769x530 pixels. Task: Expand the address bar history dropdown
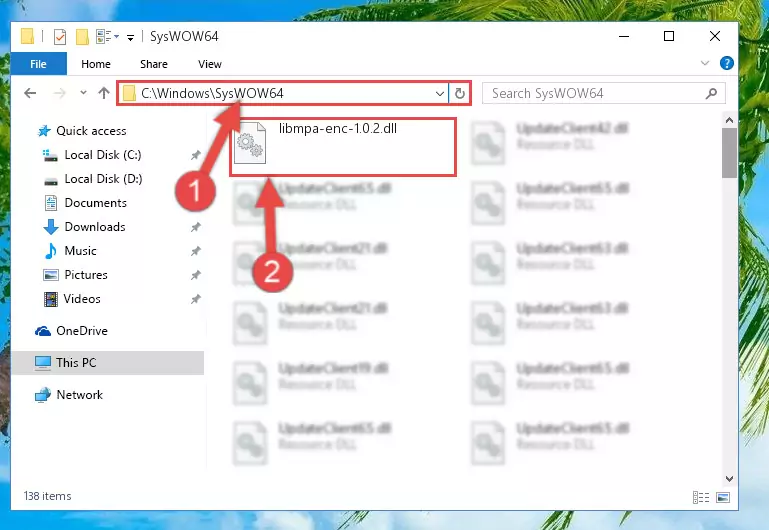(440, 93)
